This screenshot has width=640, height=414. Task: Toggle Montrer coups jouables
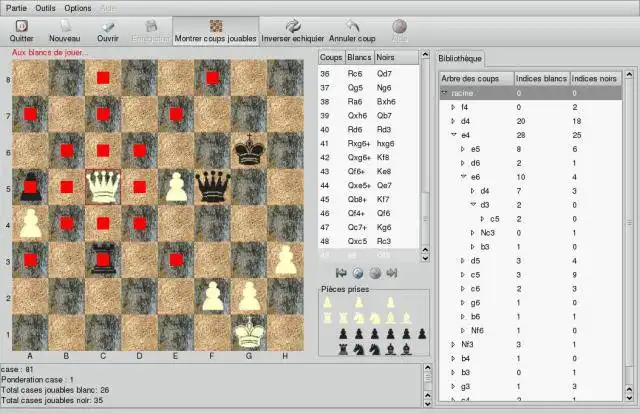[x=216, y=31]
